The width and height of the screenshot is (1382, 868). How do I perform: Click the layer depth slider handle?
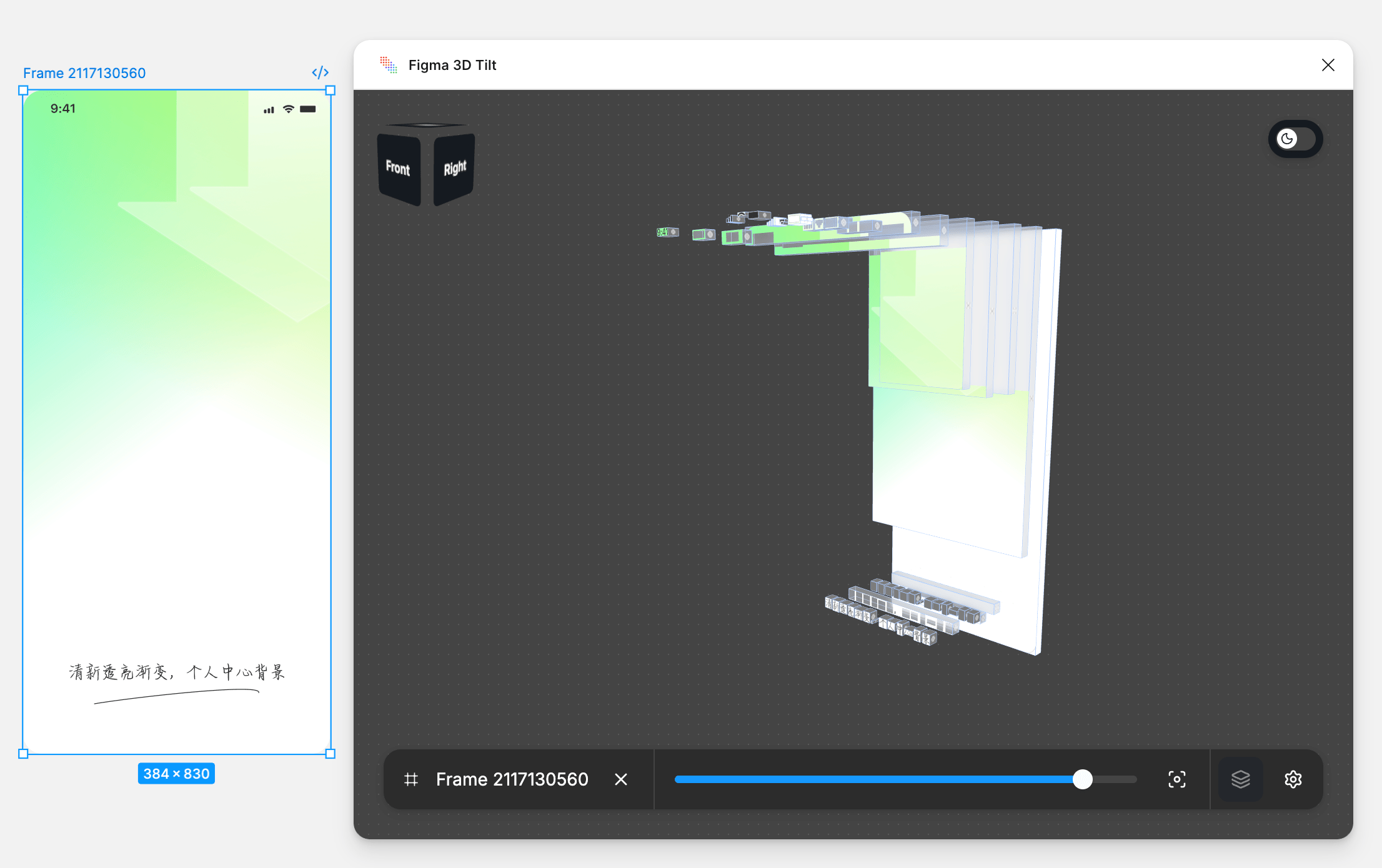(x=1082, y=779)
